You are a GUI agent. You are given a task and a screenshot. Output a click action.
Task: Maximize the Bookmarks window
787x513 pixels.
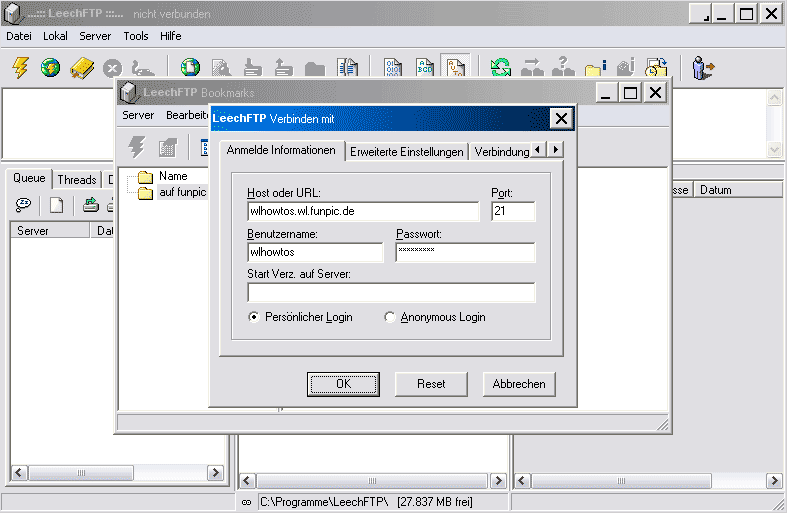click(630, 93)
